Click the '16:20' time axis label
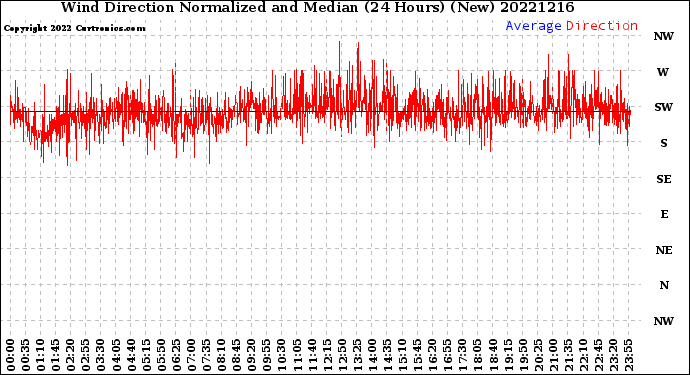This screenshot has width=690, height=375. coord(433,355)
